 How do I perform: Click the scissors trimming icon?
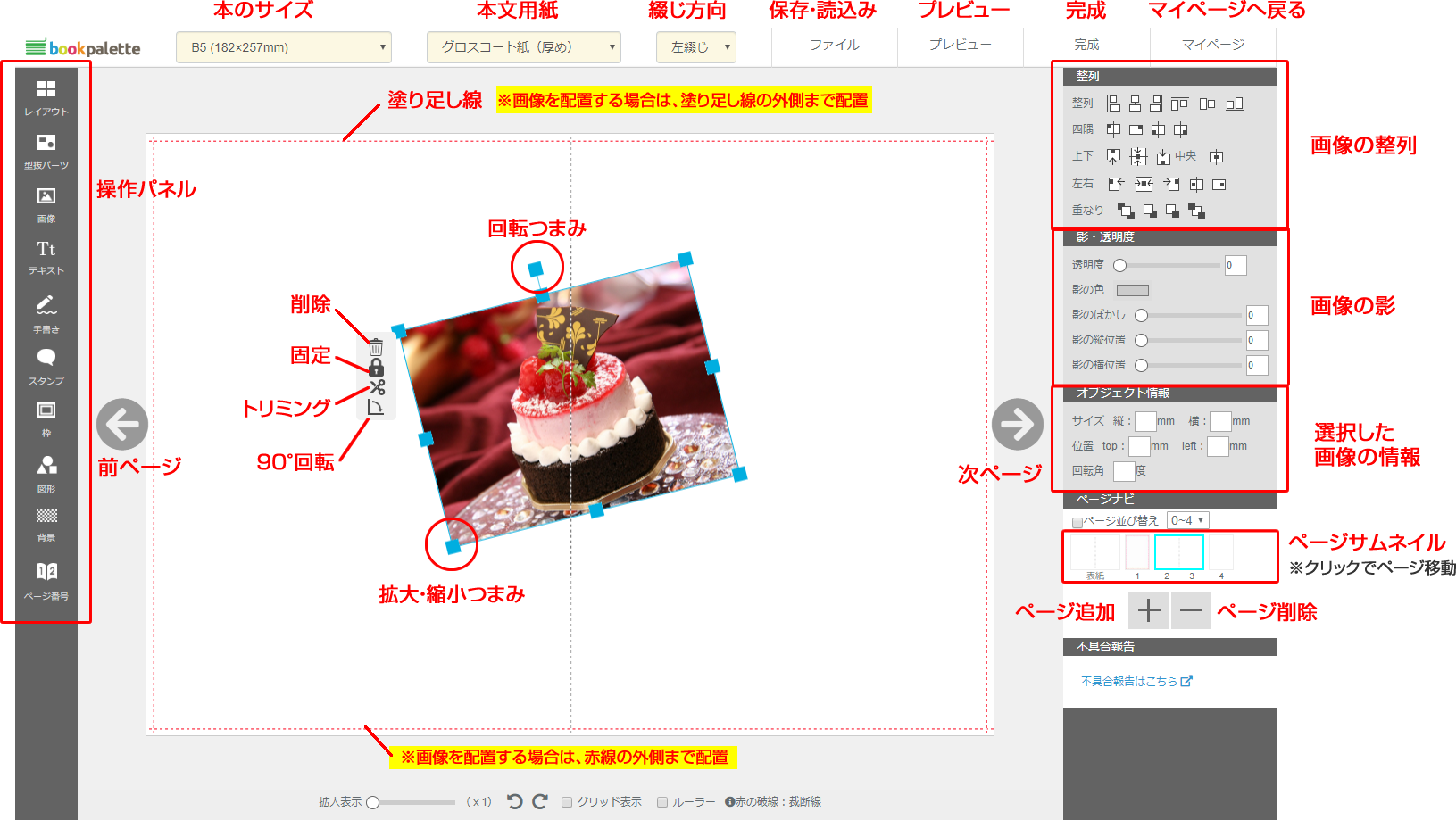pos(377,387)
